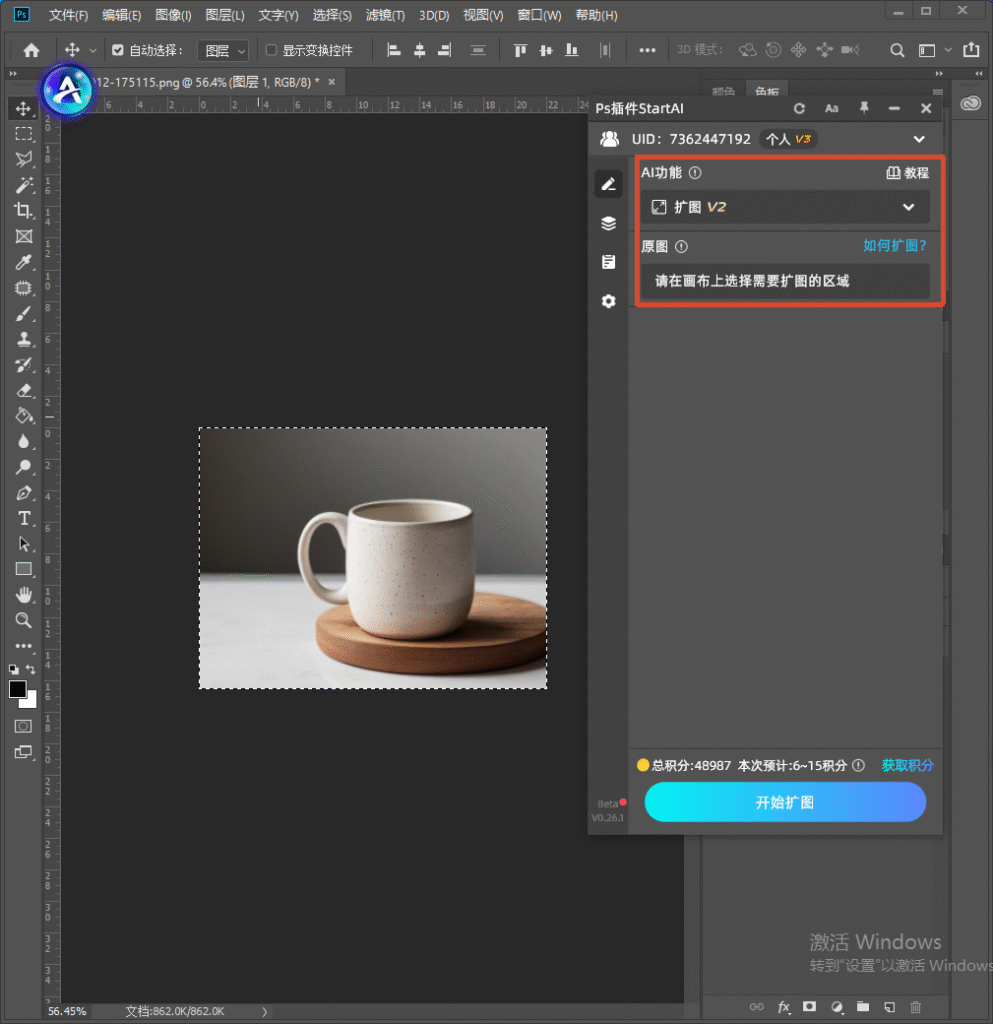The width and height of the screenshot is (993, 1024).
Task: Expand status bar info arrow
Action: point(264,1012)
